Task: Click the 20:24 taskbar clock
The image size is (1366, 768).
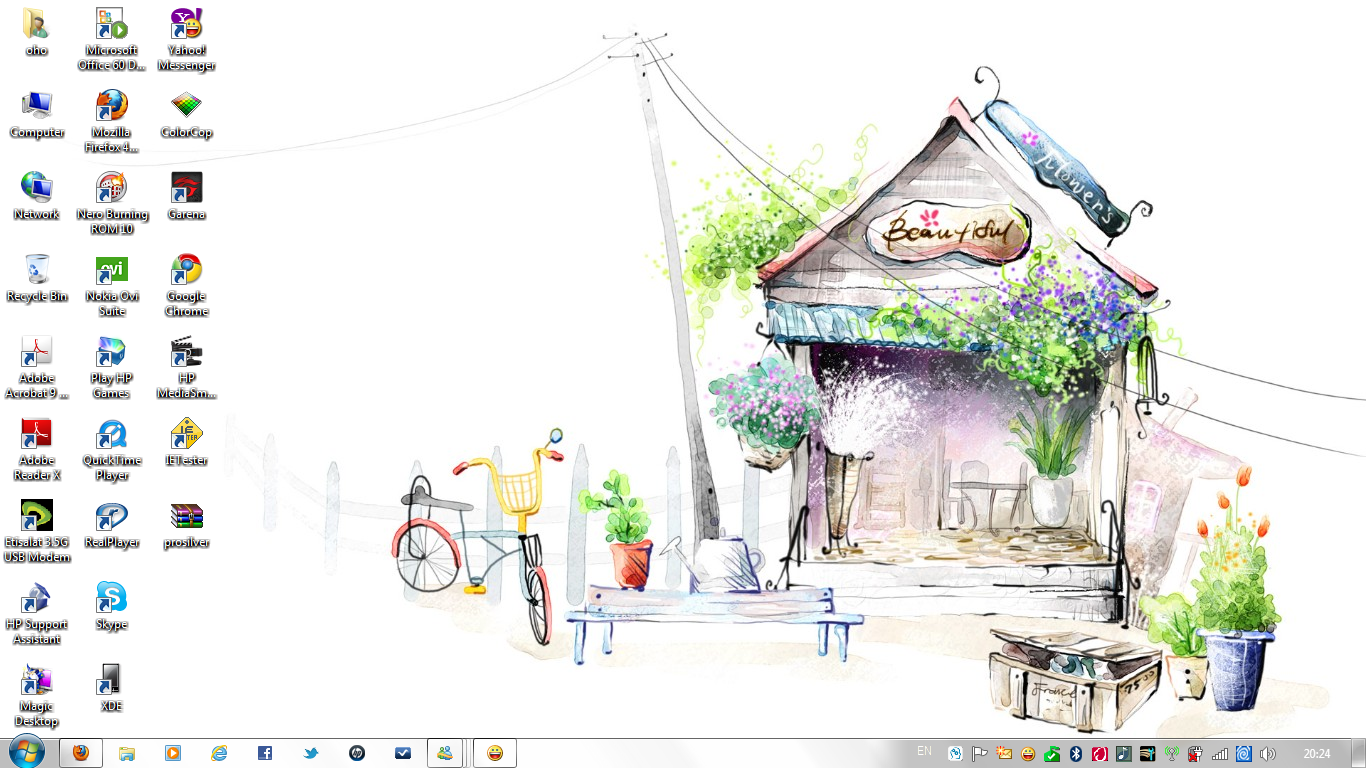Action: (x=1317, y=754)
